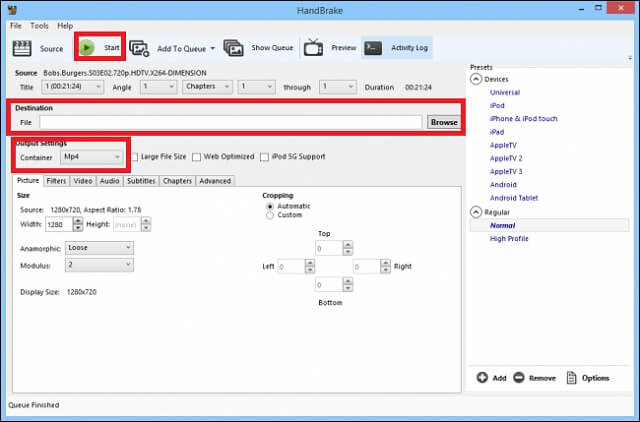Click the Add To Queue icon
This screenshot has width=640, height=422.
pos(139,49)
